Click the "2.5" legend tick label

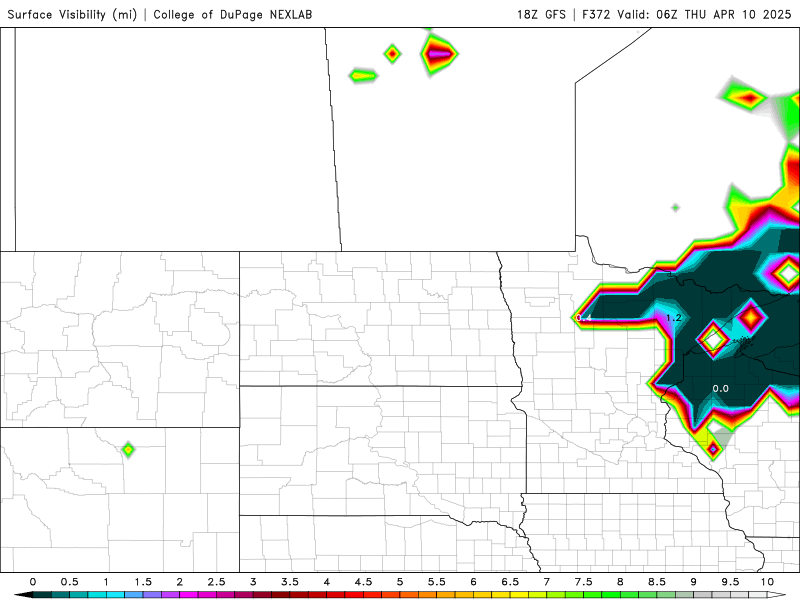click(216, 582)
